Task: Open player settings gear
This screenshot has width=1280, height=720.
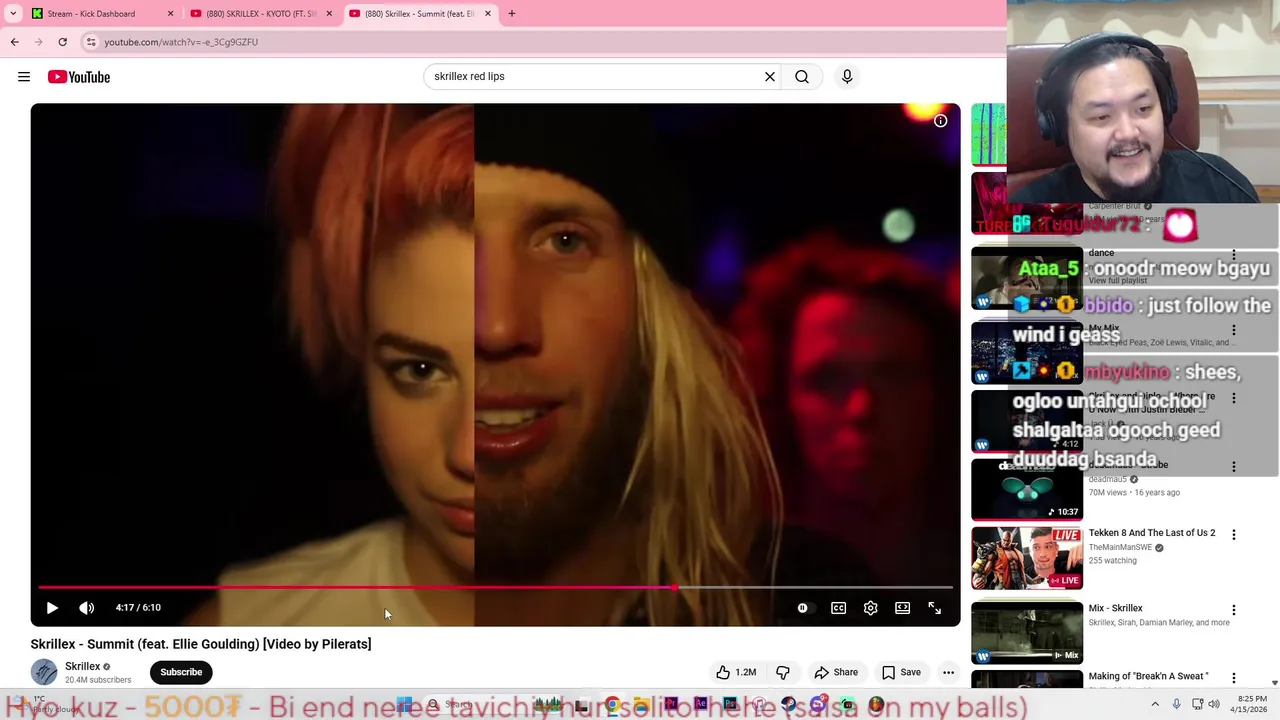Action: pos(870,608)
